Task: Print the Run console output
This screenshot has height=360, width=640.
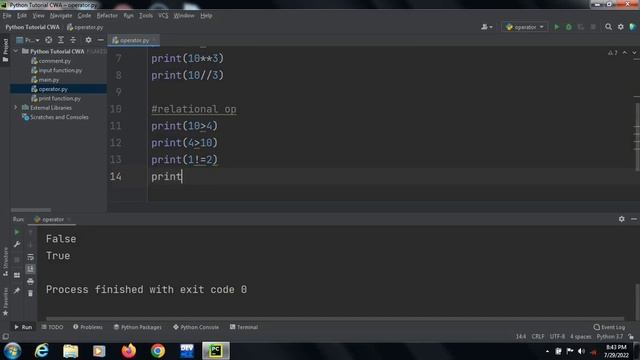Action: [30, 281]
